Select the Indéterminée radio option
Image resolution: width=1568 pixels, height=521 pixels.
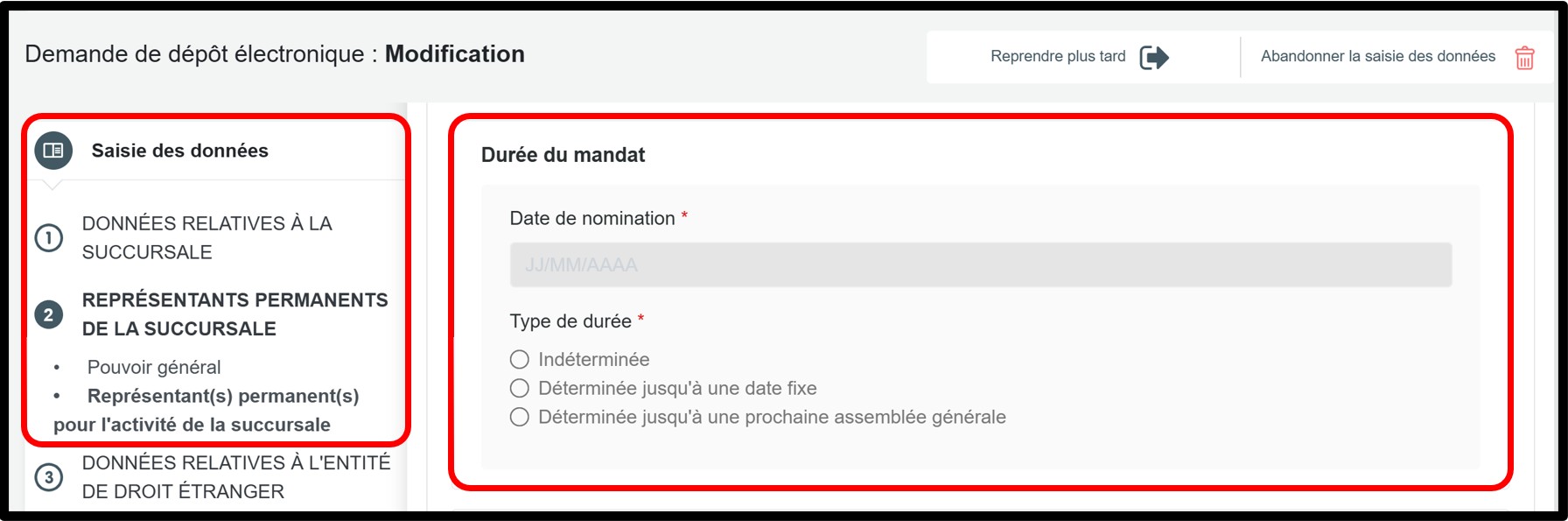point(520,360)
